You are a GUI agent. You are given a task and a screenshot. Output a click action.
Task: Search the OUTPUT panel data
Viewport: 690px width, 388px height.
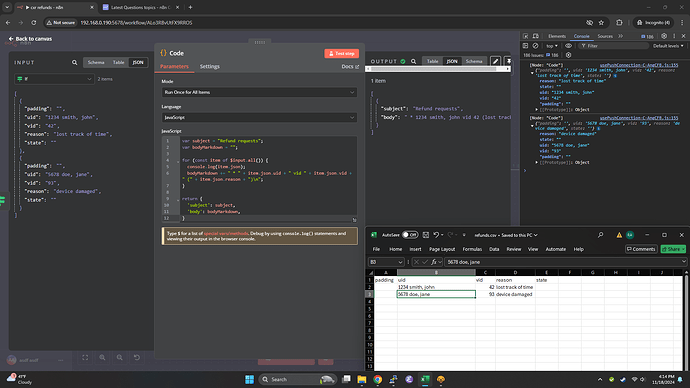point(413,62)
